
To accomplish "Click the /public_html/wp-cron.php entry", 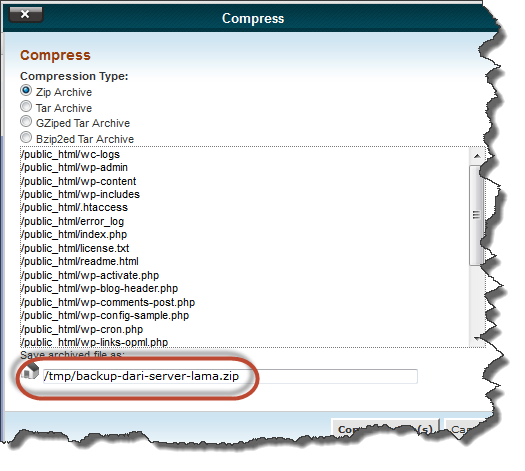I will tap(82, 330).
